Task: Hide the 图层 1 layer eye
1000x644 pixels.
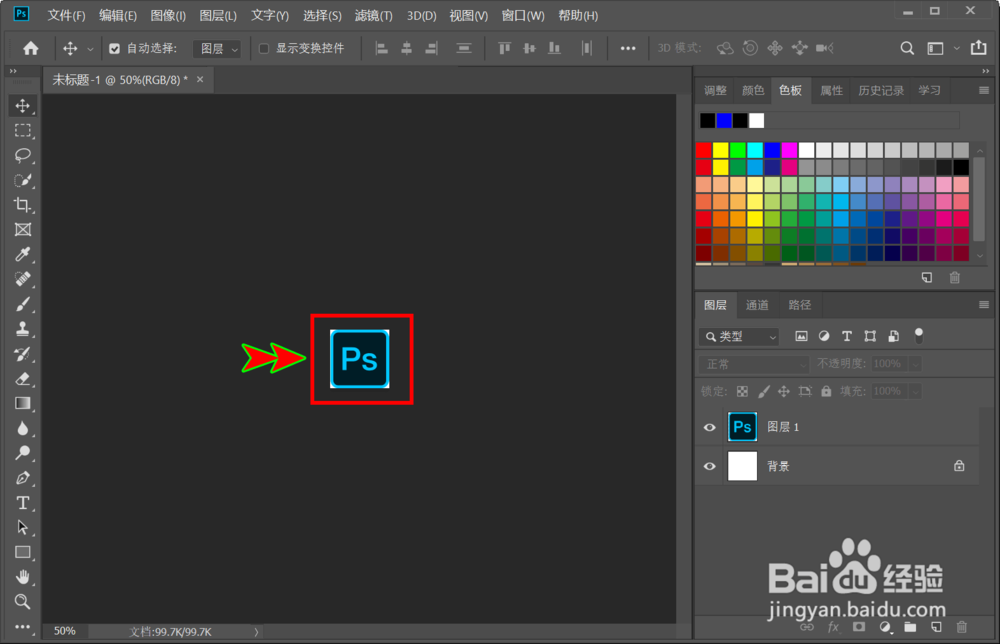Action: (x=709, y=427)
